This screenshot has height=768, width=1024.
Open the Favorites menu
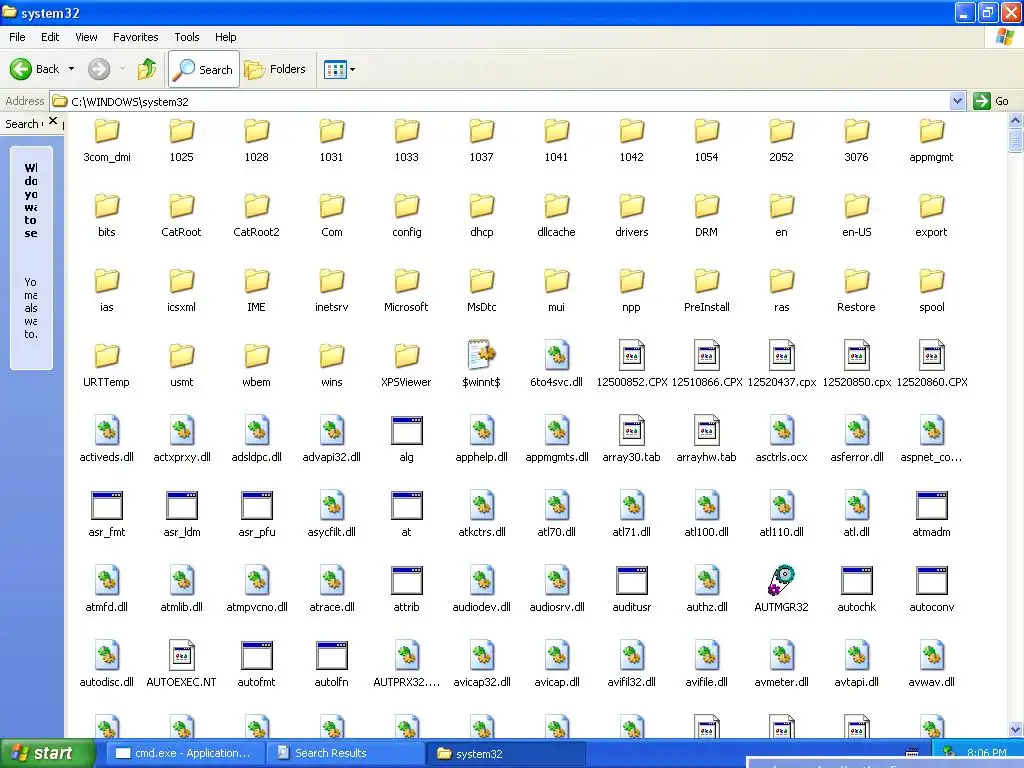[135, 37]
